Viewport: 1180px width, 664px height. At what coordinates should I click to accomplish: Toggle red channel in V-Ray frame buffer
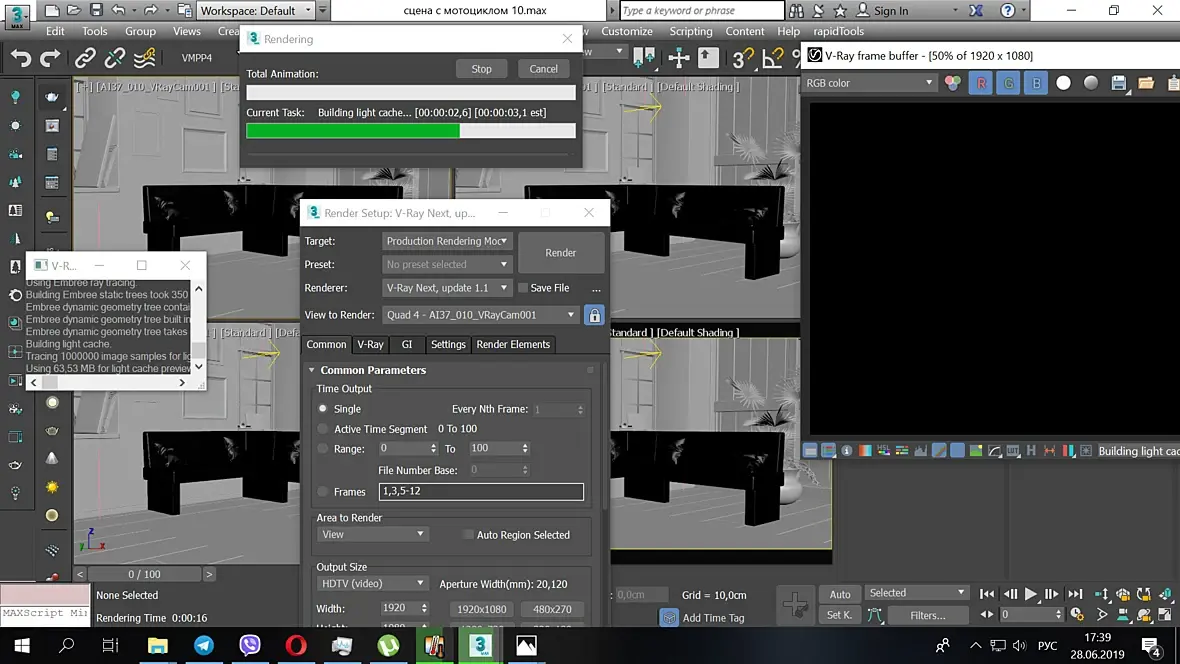[981, 84]
